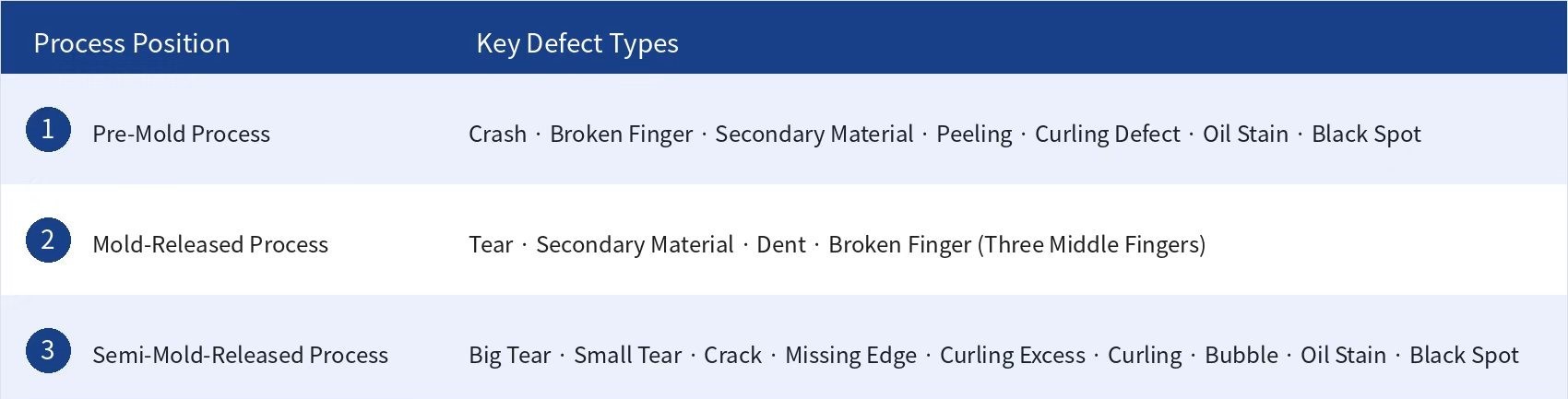Select Big Tear in row three
Image resolution: width=1568 pixels, height=399 pixels.
tap(509, 356)
